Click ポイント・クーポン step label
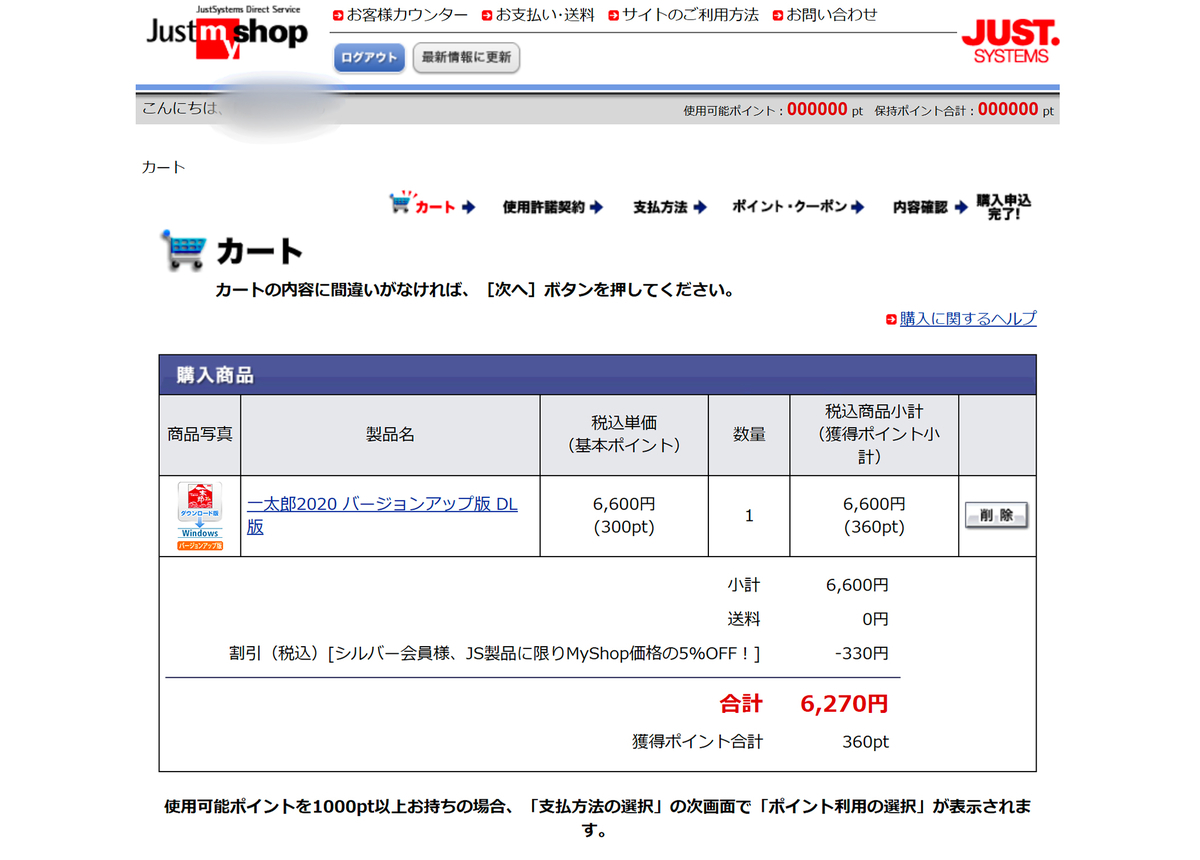The height and width of the screenshot is (860, 1200). (x=789, y=207)
